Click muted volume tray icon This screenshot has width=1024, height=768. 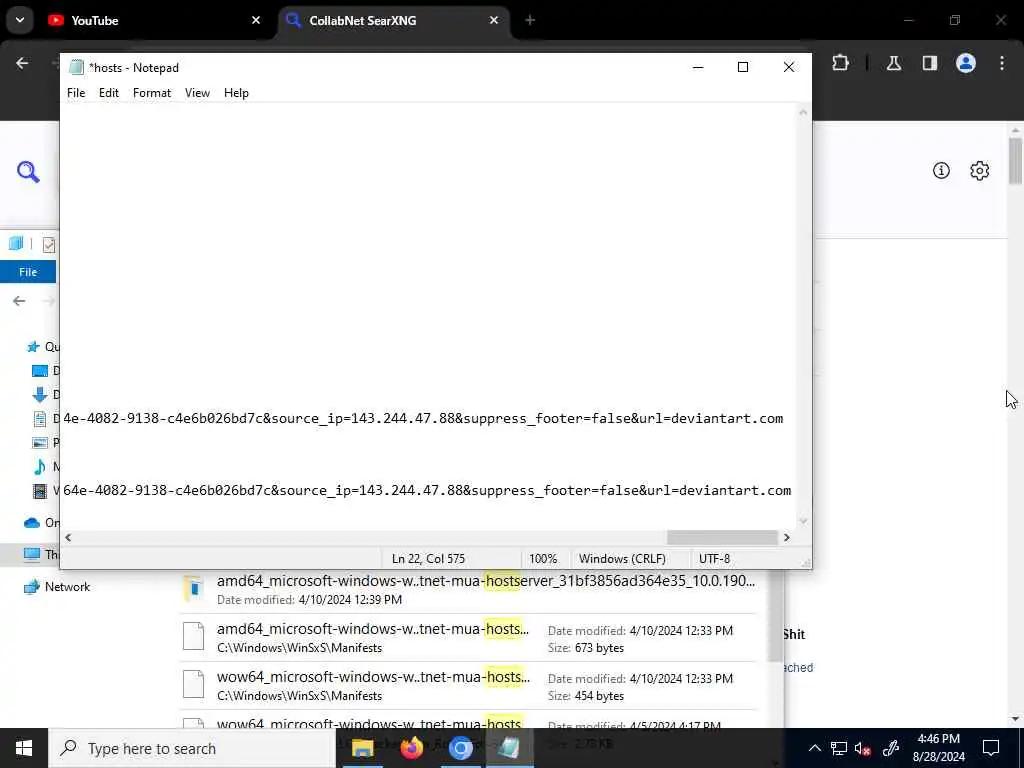point(863,748)
